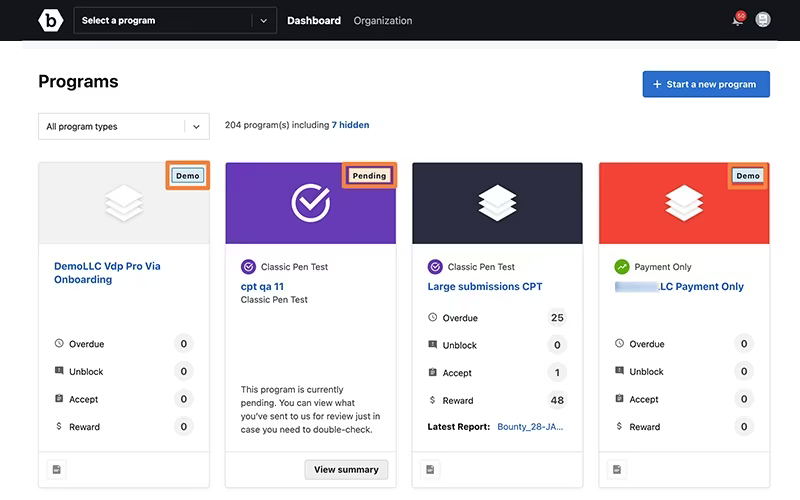The image size is (800, 500).
Task: Click Reward dollar icon on Large submissions CPT
Action: tap(432, 400)
